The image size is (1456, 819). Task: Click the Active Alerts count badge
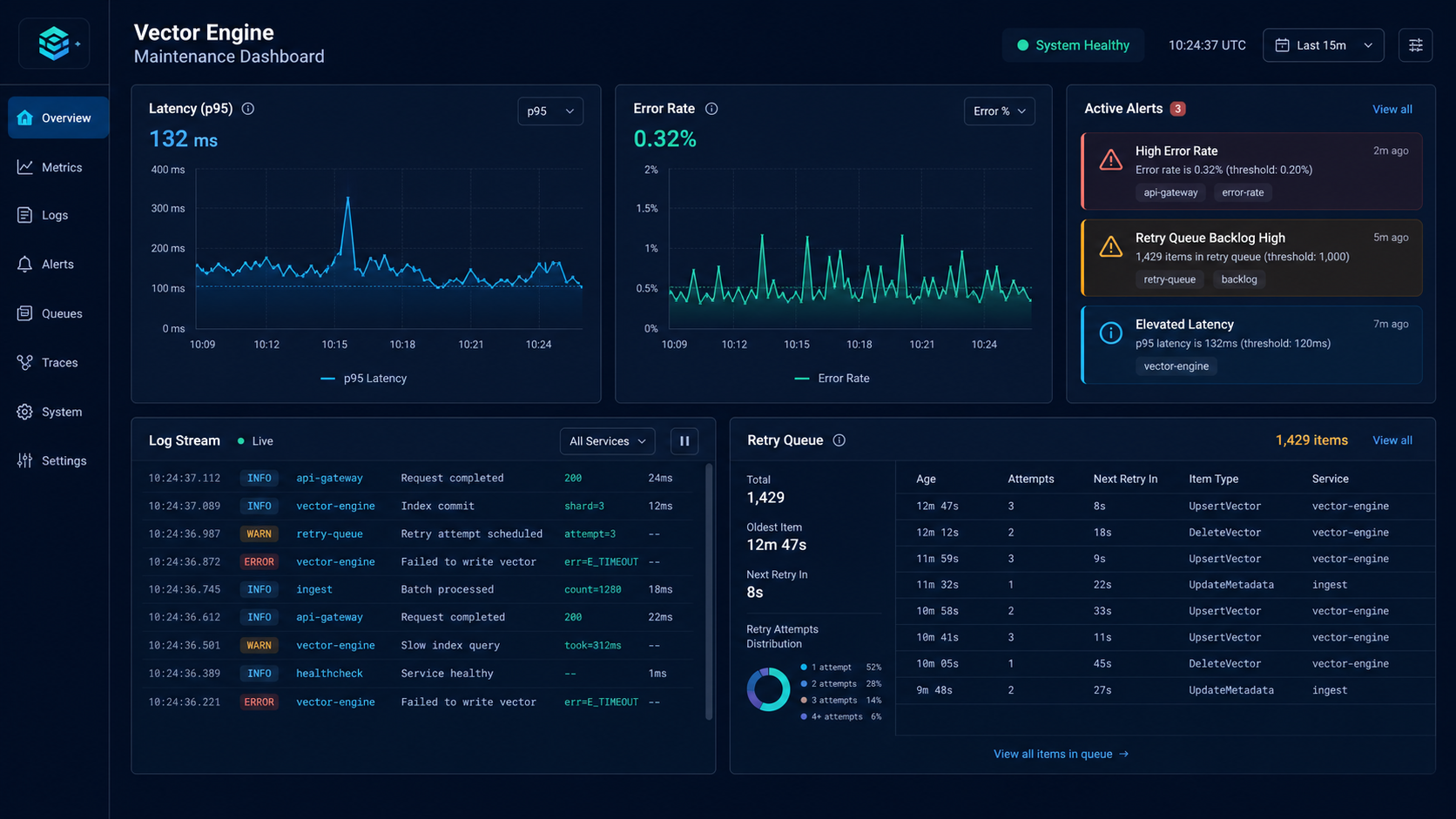click(1177, 109)
